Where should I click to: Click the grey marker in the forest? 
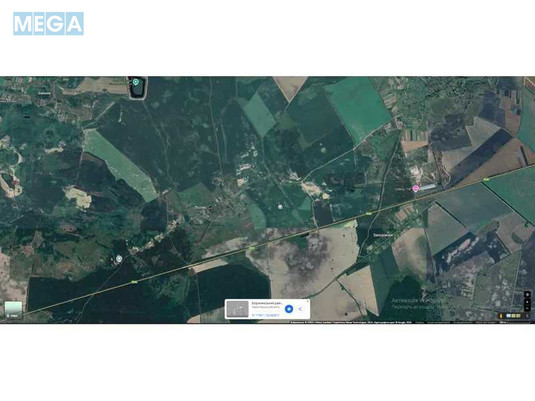(x=119, y=259)
